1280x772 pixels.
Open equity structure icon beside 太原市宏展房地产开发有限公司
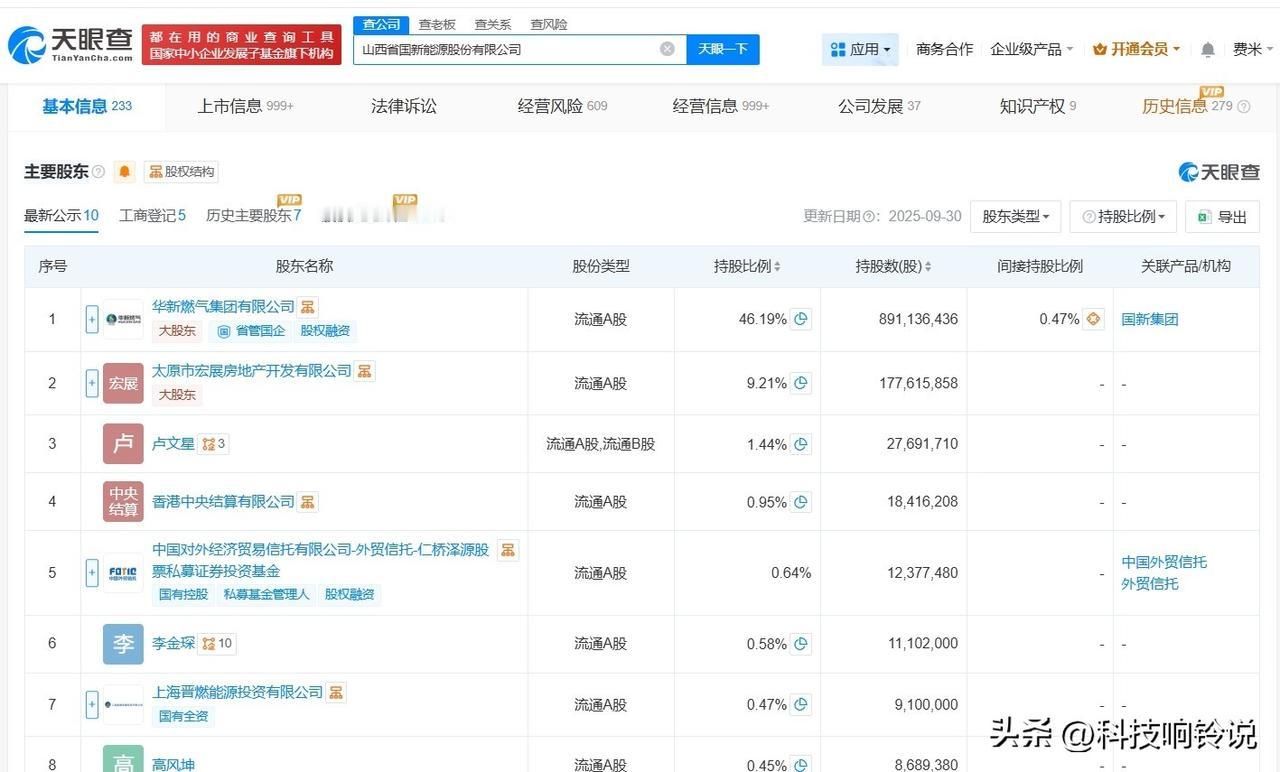(365, 371)
